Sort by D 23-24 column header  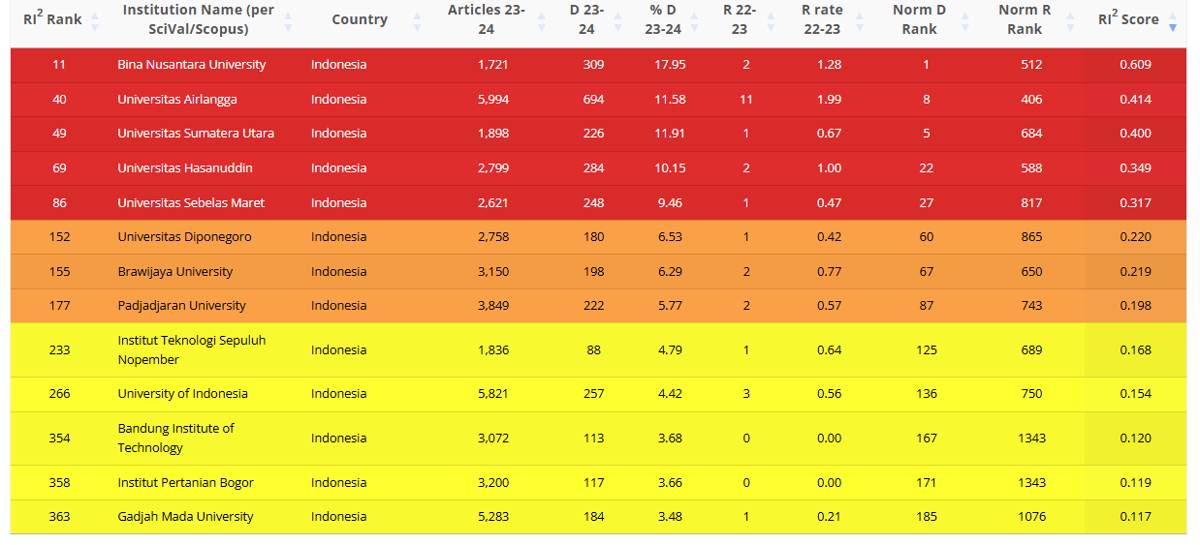point(587,19)
